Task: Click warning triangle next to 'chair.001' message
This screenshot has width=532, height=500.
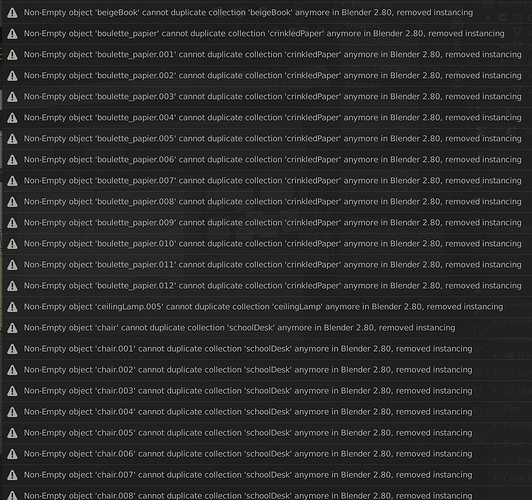Action: point(12,349)
